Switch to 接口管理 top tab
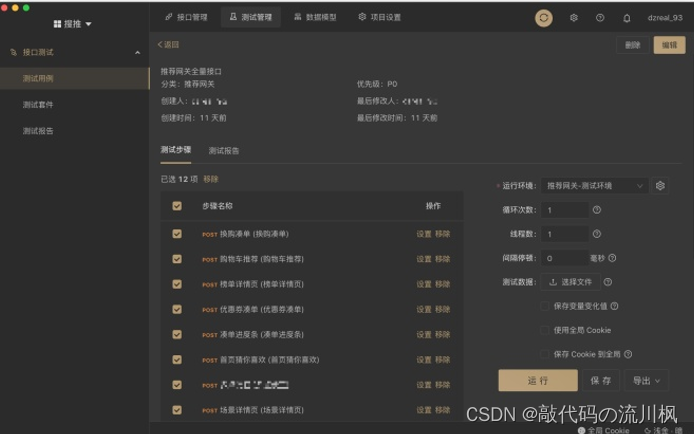 pos(186,17)
